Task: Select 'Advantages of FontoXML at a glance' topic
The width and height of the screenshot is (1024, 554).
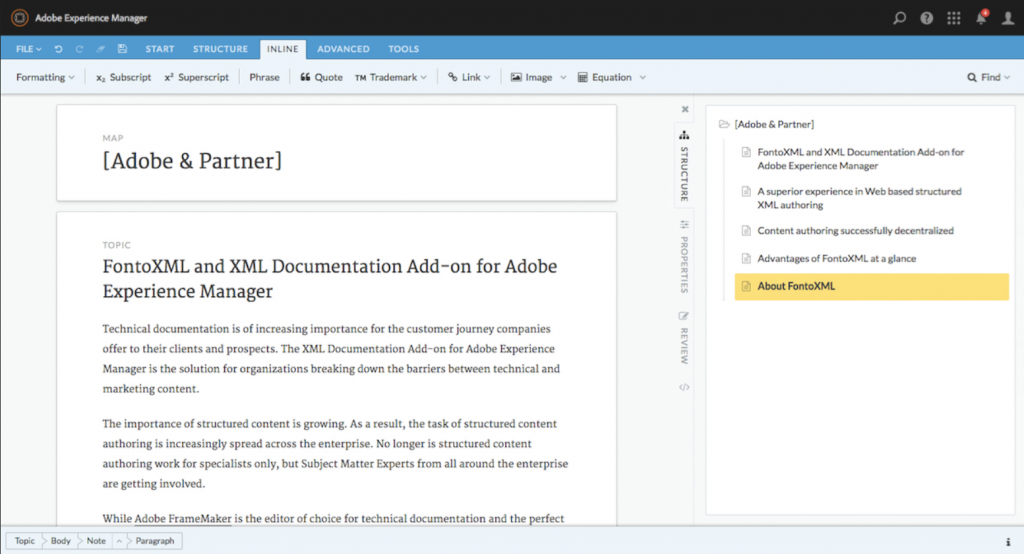Action: tap(836, 259)
